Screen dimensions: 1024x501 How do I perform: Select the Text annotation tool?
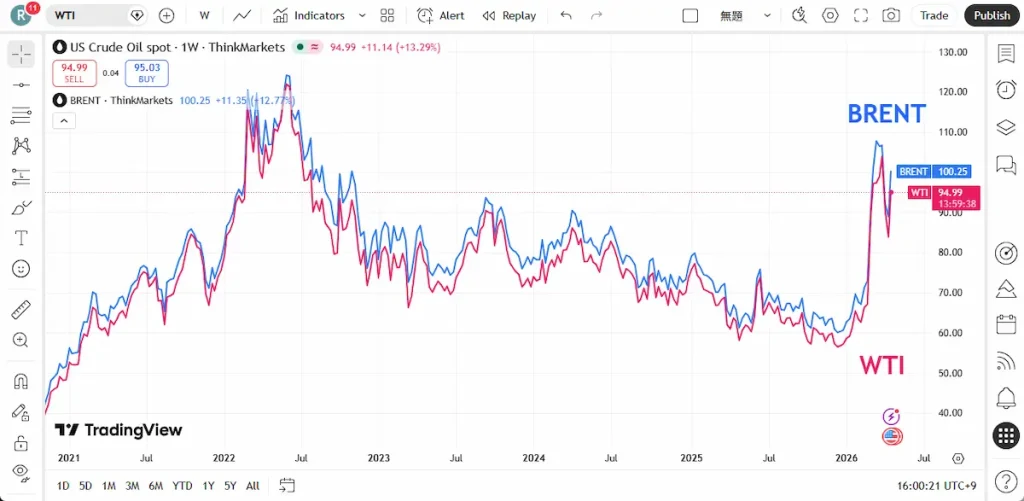(x=21, y=238)
